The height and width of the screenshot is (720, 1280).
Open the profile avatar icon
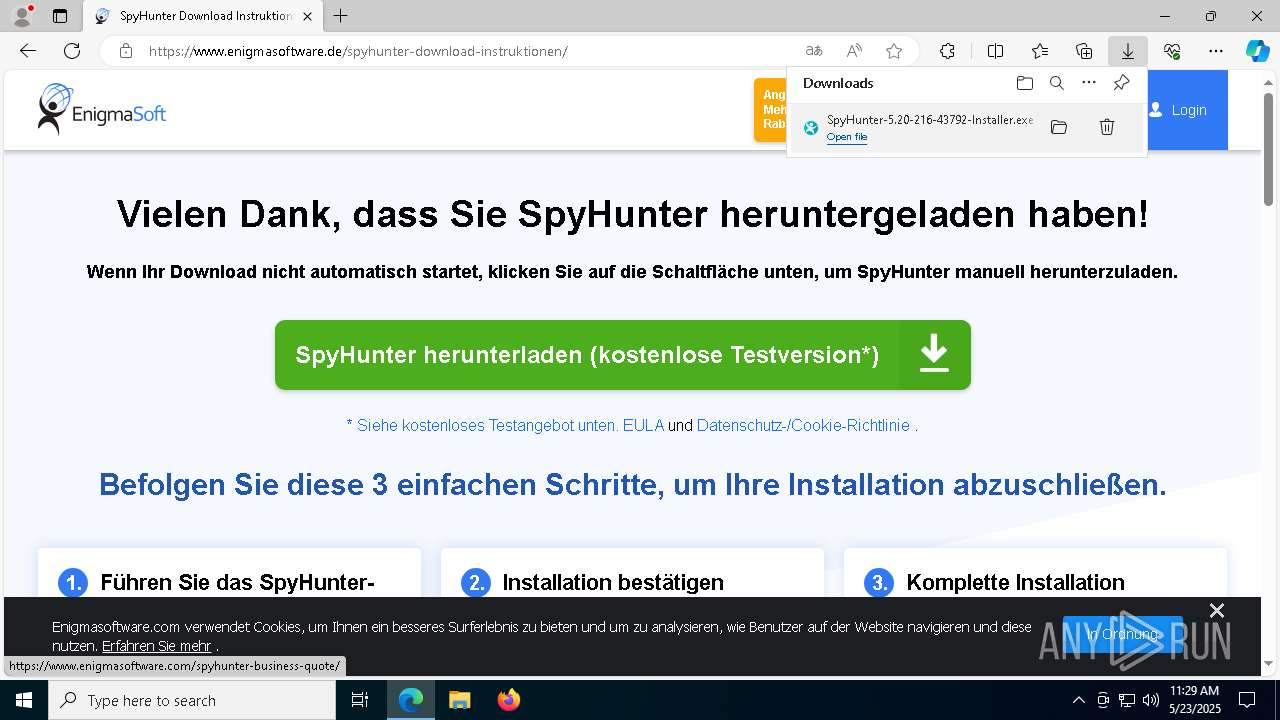(22, 16)
